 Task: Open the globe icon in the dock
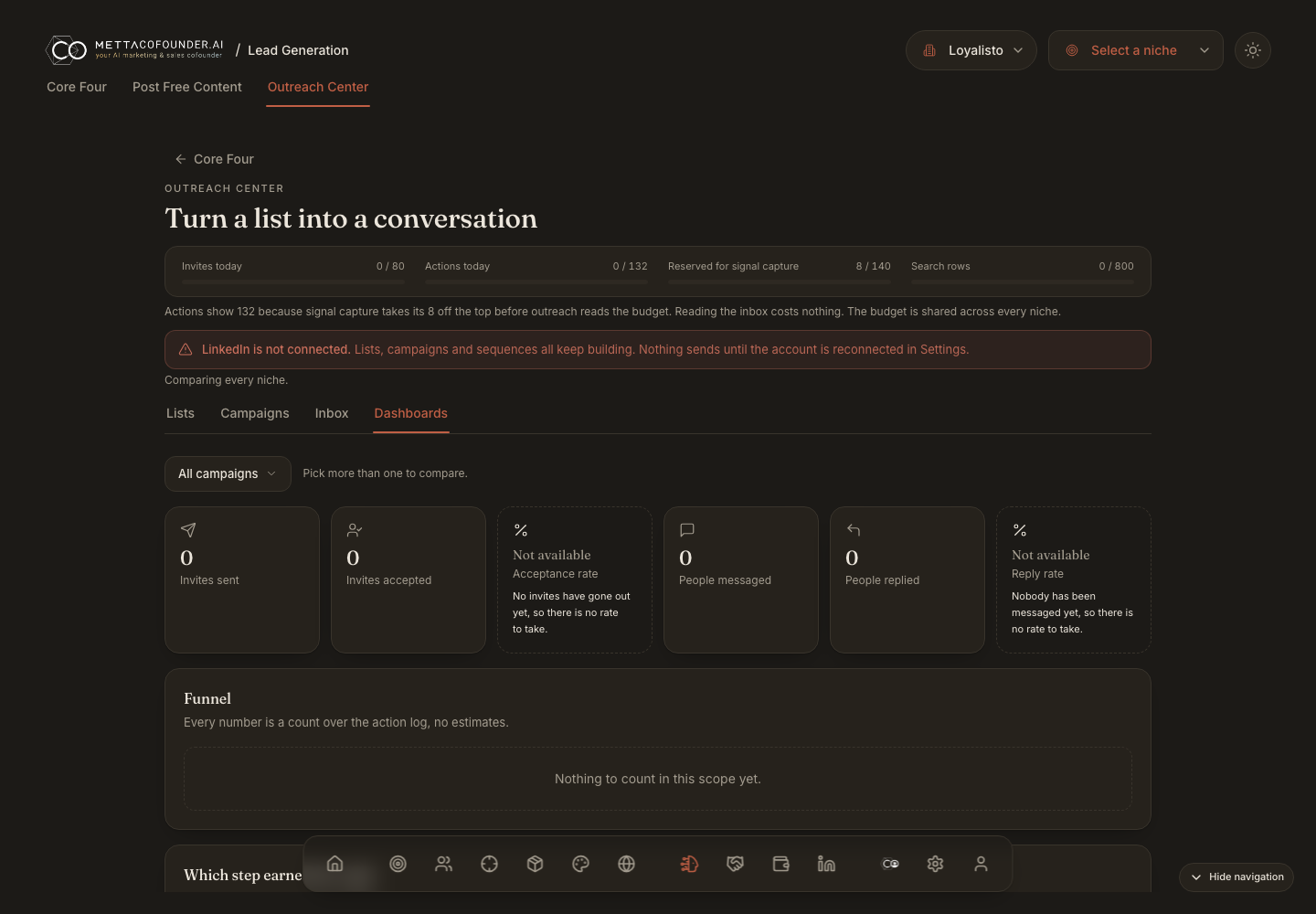(626, 864)
